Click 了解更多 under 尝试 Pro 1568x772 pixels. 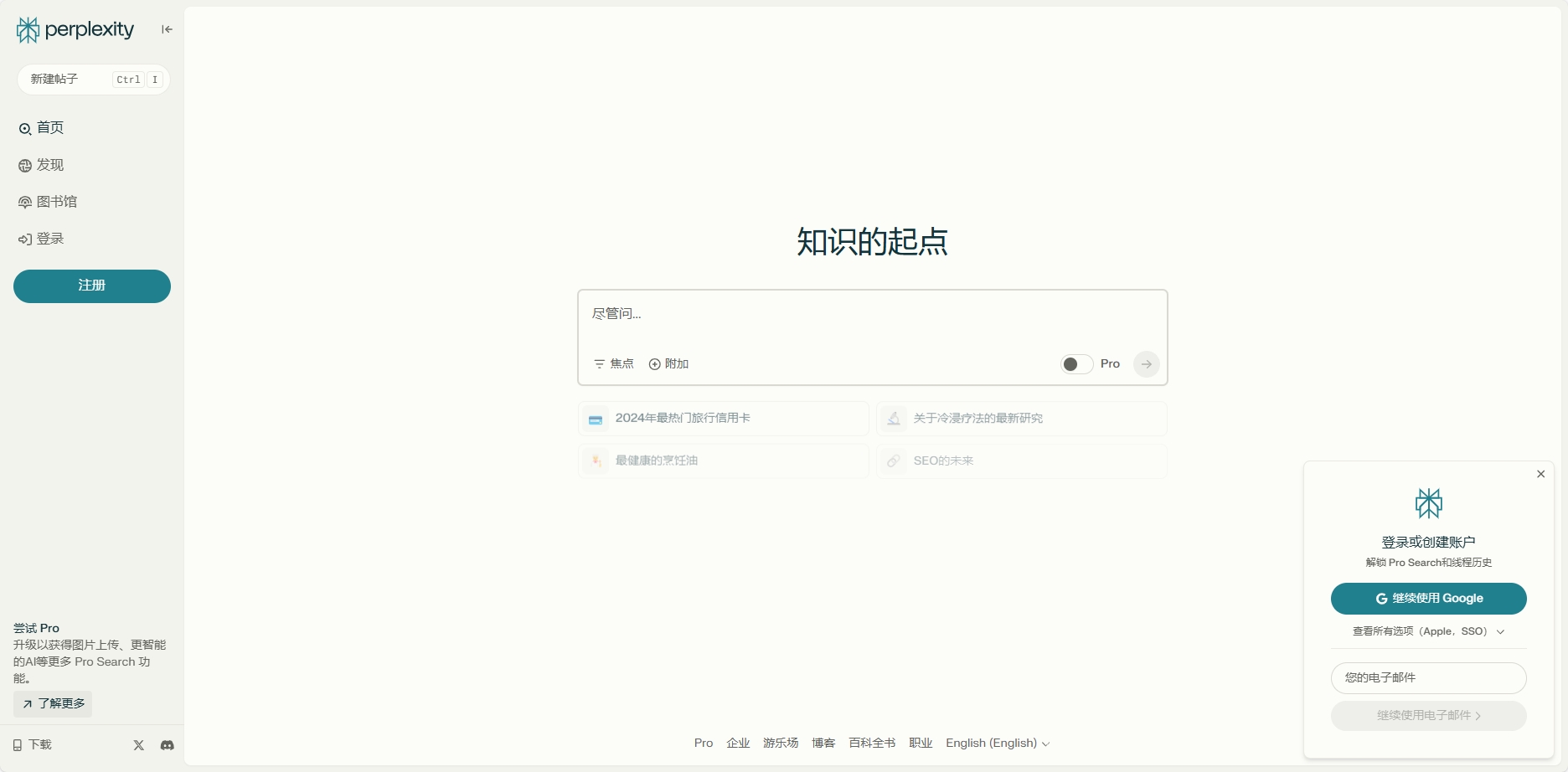click(x=53, y=703)
